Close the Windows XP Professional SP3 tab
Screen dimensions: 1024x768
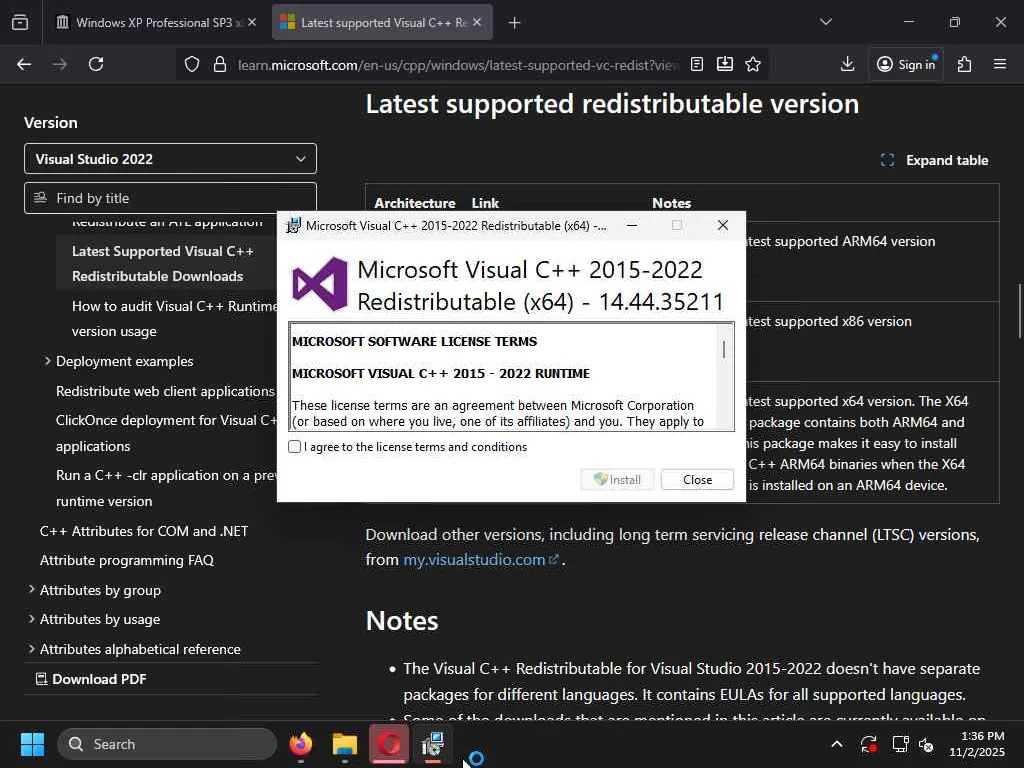252,22
